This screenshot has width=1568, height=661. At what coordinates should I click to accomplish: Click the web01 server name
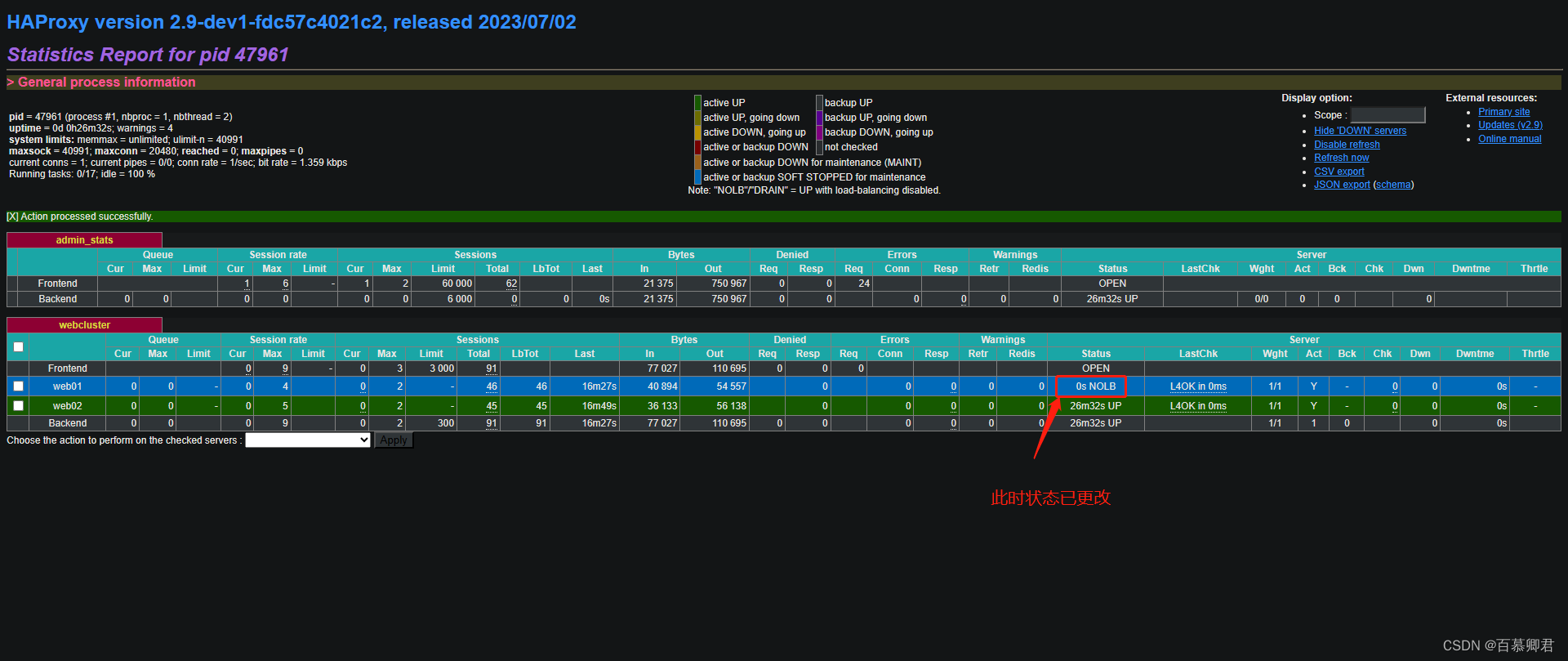[x=67, y=386]
